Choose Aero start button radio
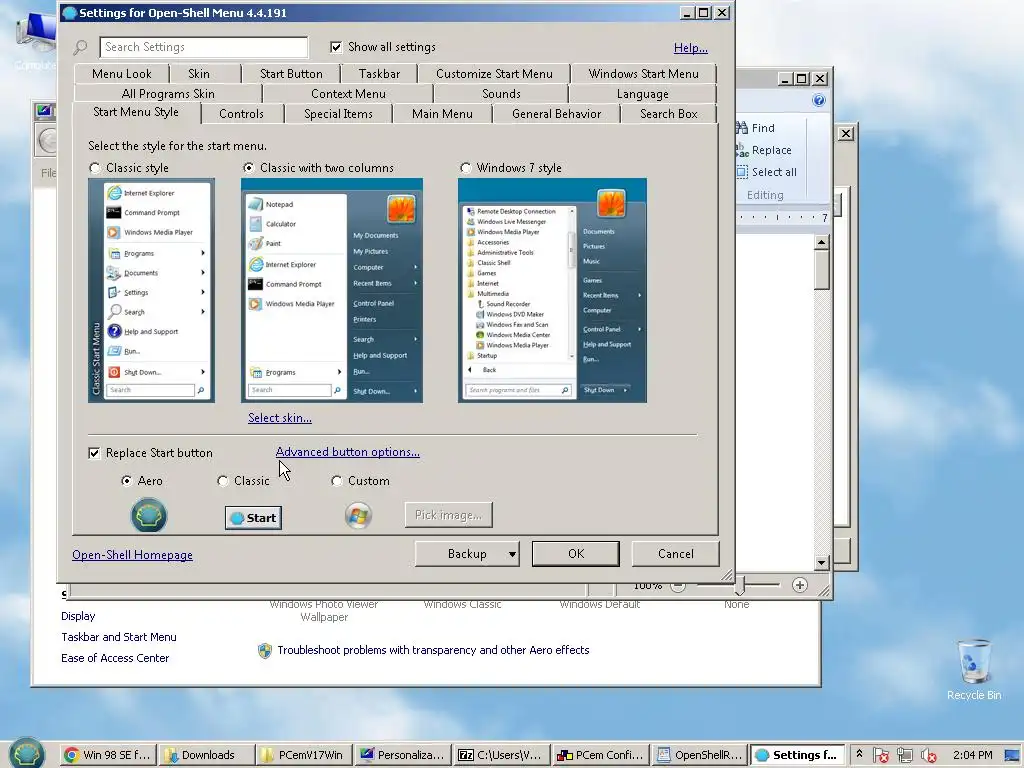This screenshot has height=768, width=1024. tap(127, 481)
